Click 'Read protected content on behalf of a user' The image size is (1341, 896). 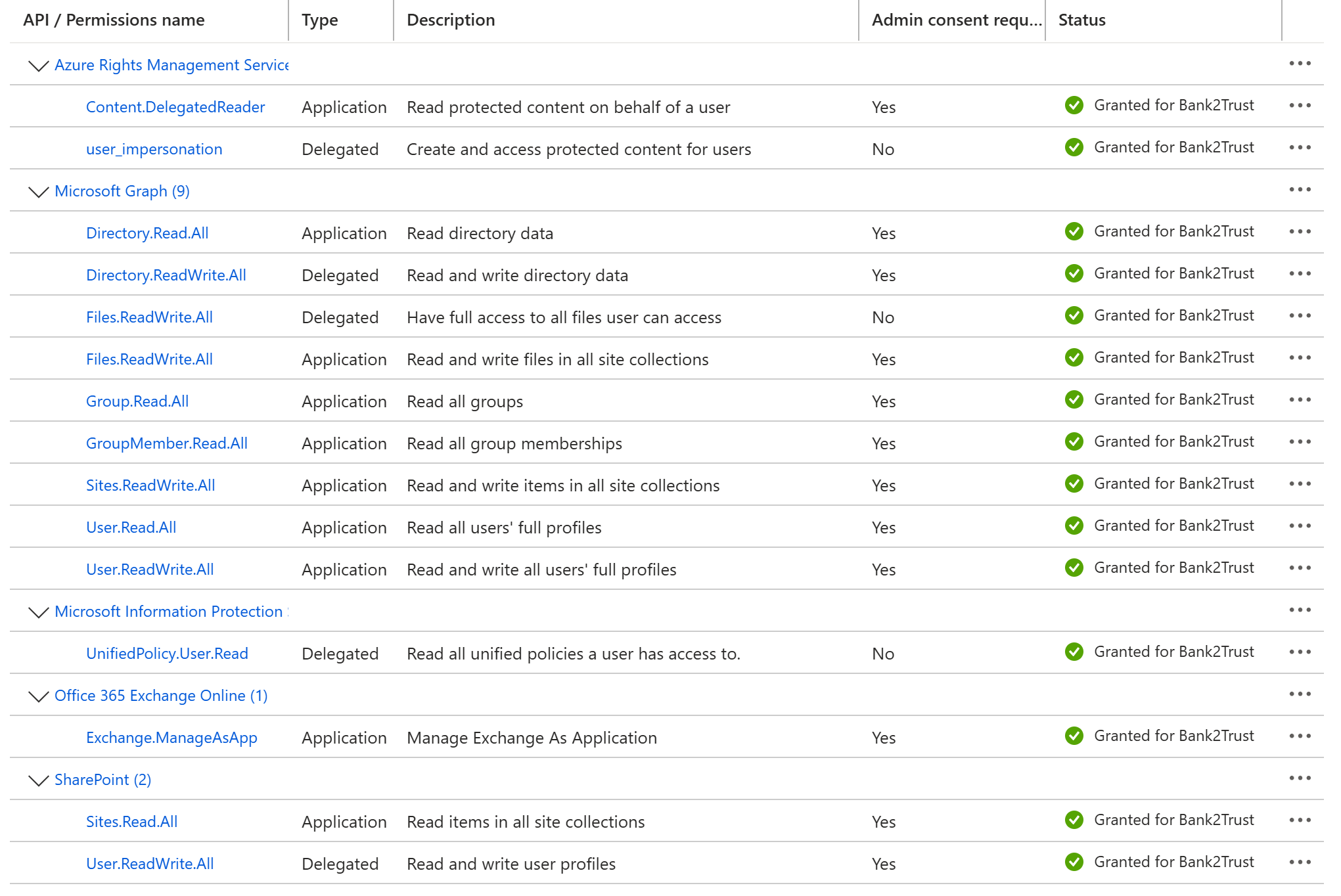coord(568,107)
